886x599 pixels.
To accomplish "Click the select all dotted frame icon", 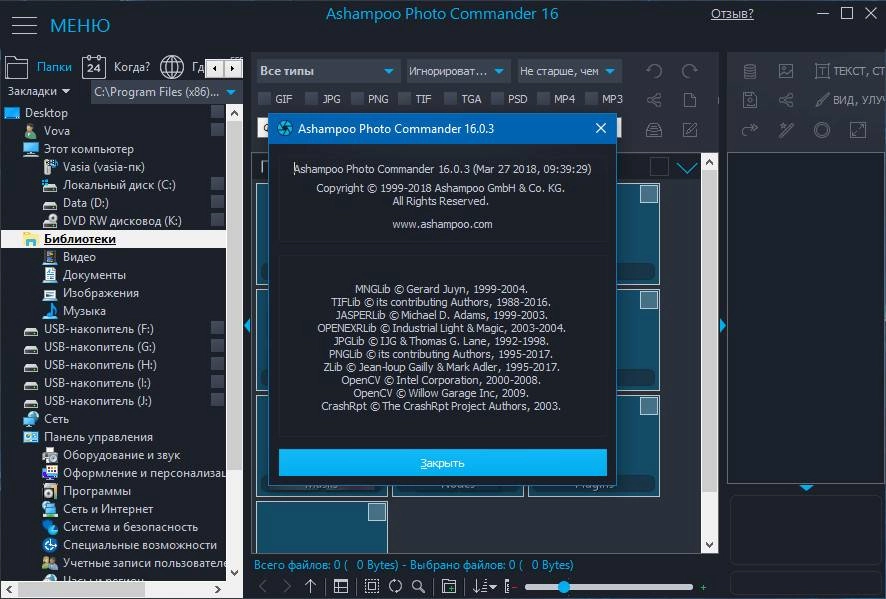I will [x=371, y=587].
